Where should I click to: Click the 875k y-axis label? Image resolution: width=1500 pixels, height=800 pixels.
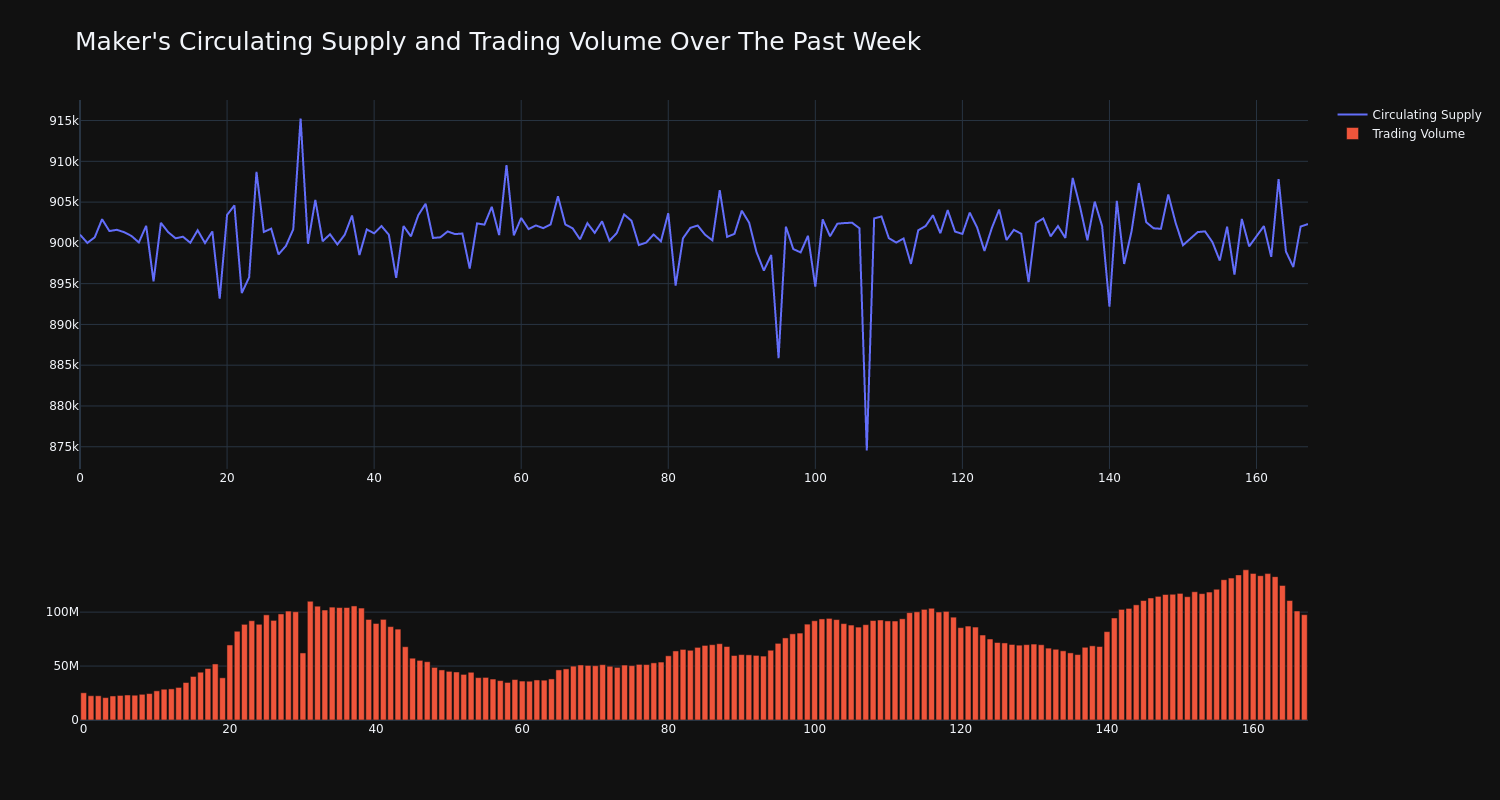(64, 447)
